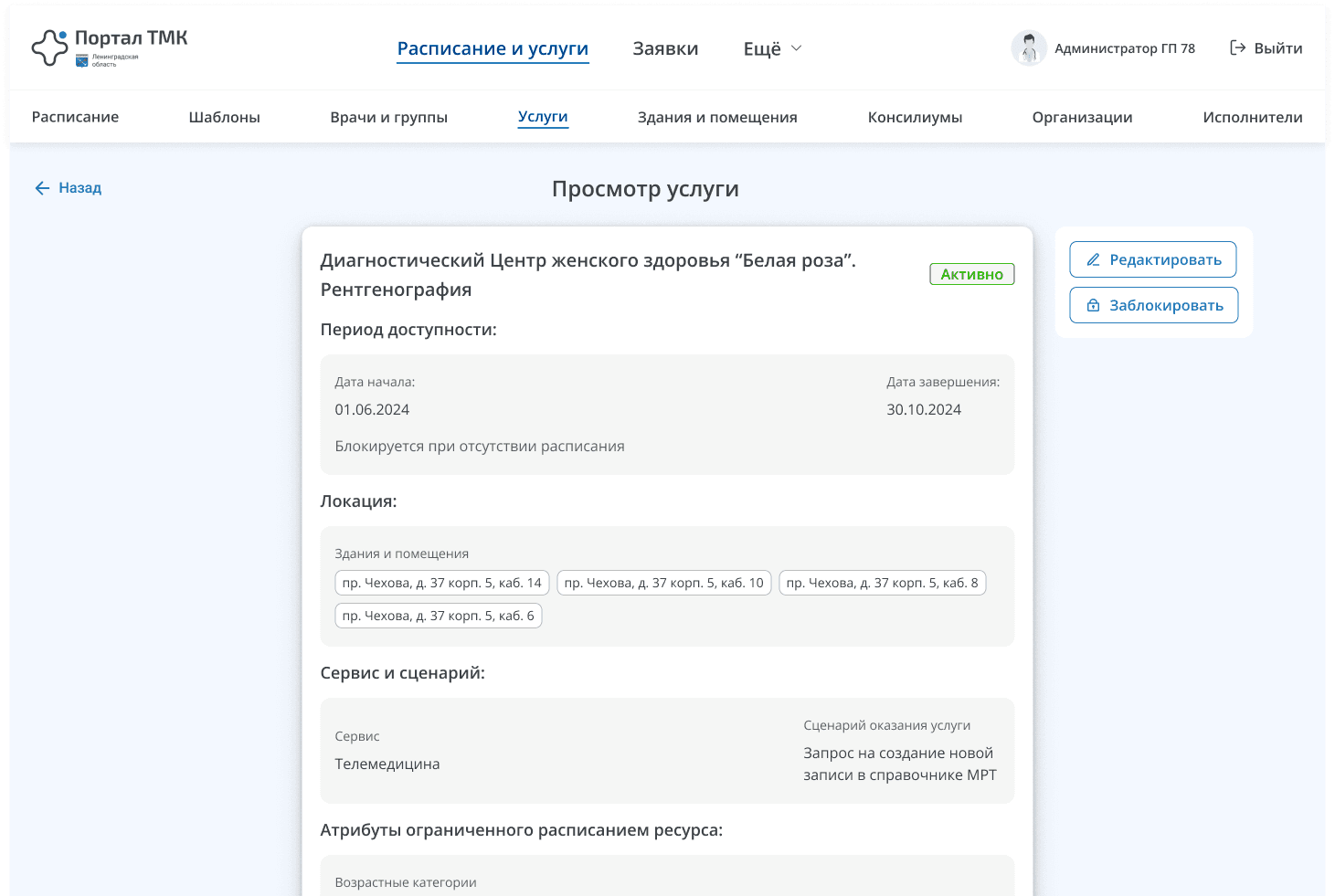
Task: Switch to the Консилиумы tab
Action: (915, 117)
